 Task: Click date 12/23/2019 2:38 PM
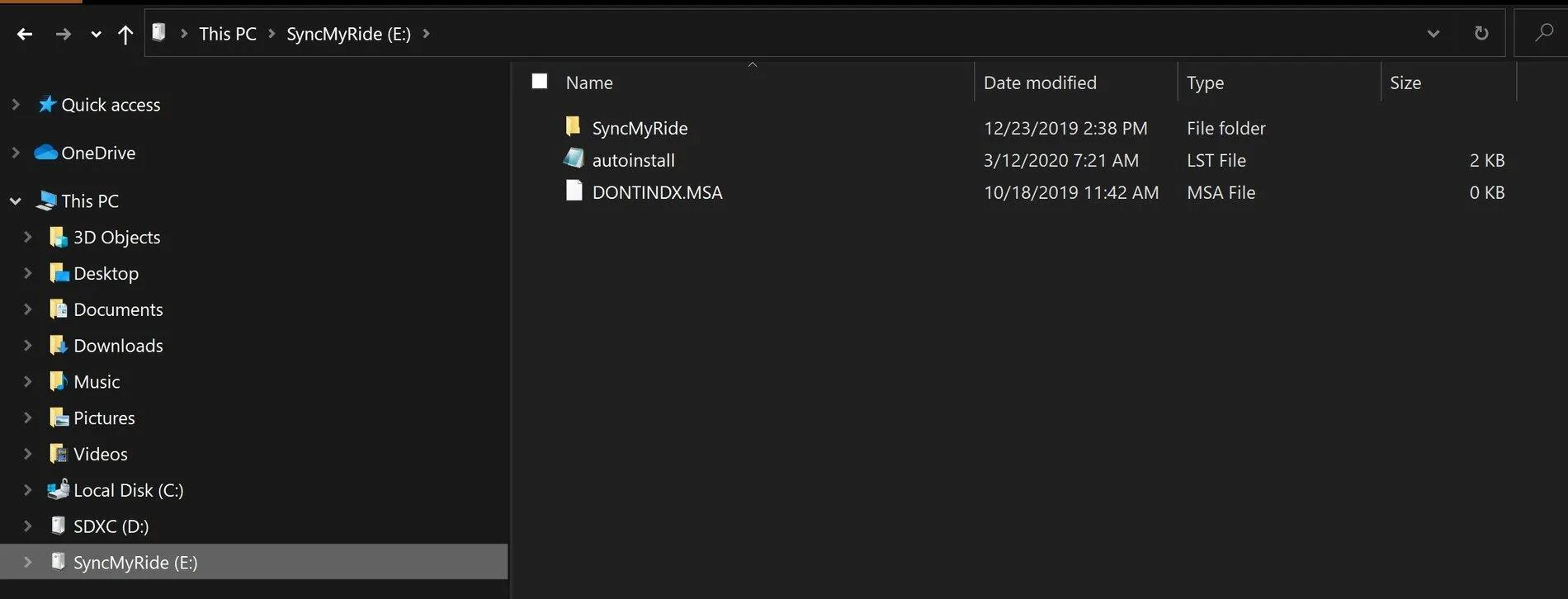click(1065, 128)
